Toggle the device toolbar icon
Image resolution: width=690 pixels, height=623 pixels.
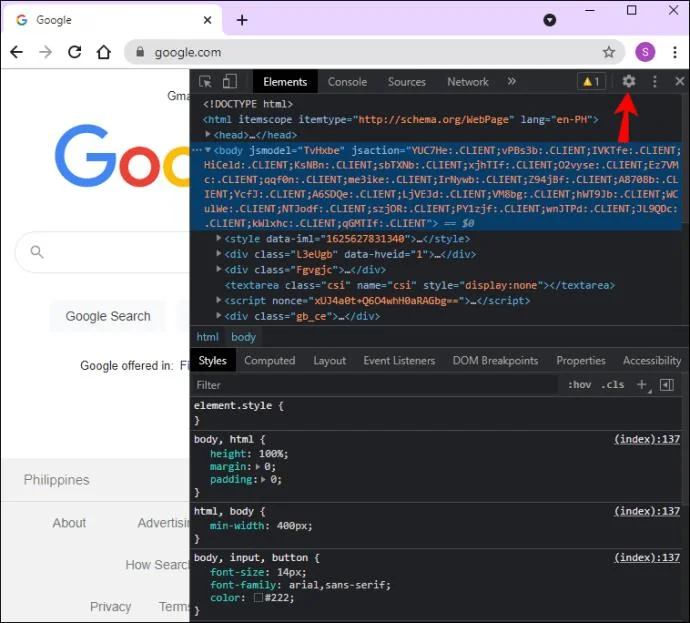pos(229,81)
